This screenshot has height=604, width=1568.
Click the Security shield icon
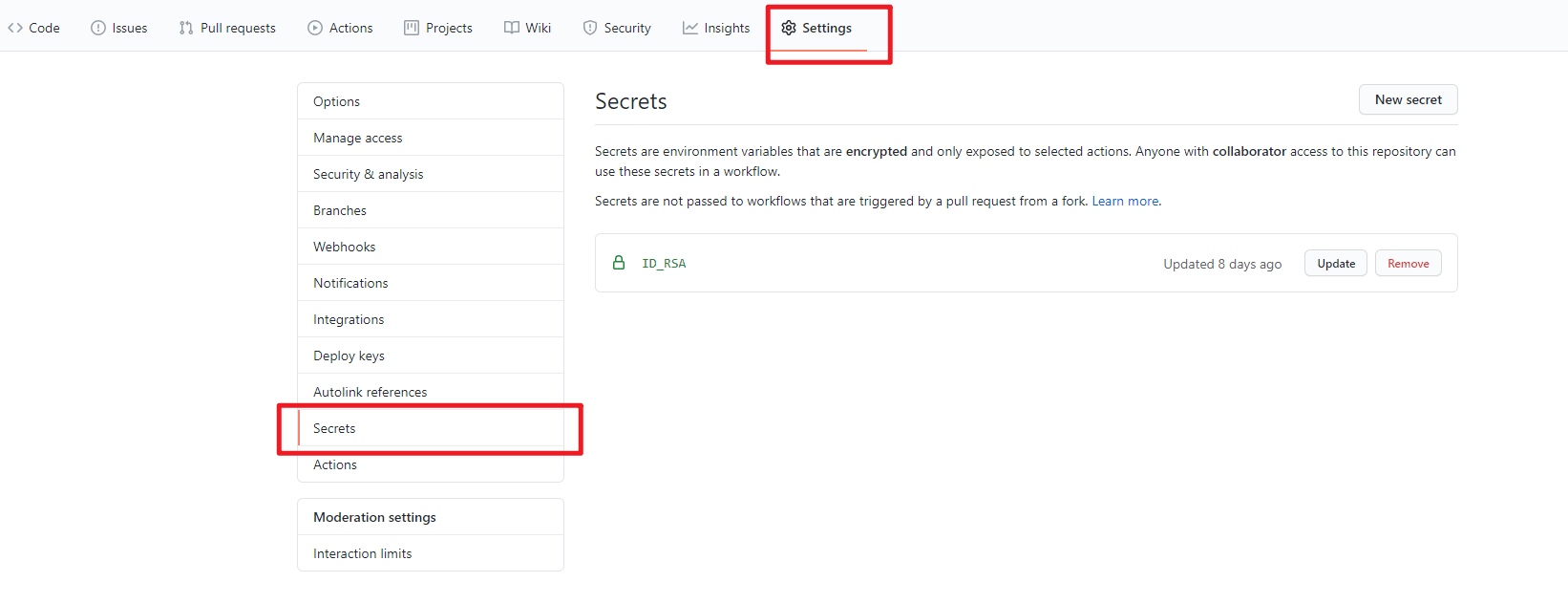[x=590, y=28]
